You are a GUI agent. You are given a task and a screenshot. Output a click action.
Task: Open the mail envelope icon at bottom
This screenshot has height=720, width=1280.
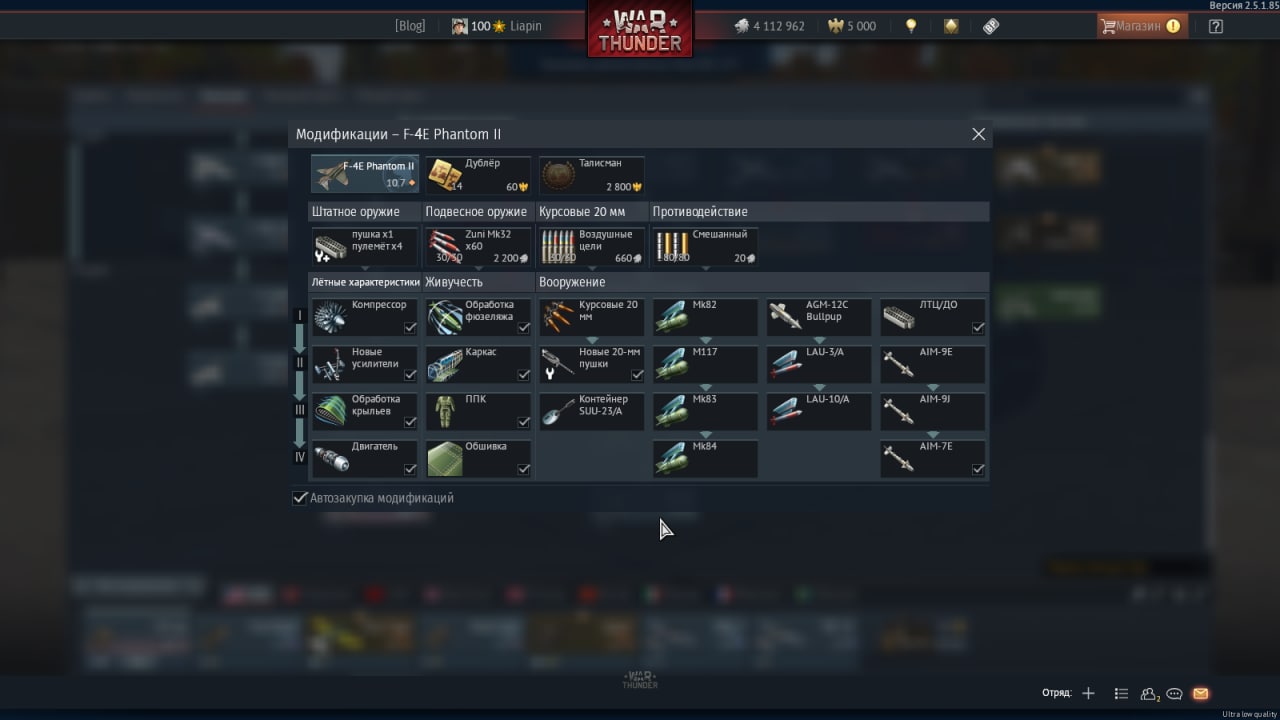click(x=1201, y=693)
